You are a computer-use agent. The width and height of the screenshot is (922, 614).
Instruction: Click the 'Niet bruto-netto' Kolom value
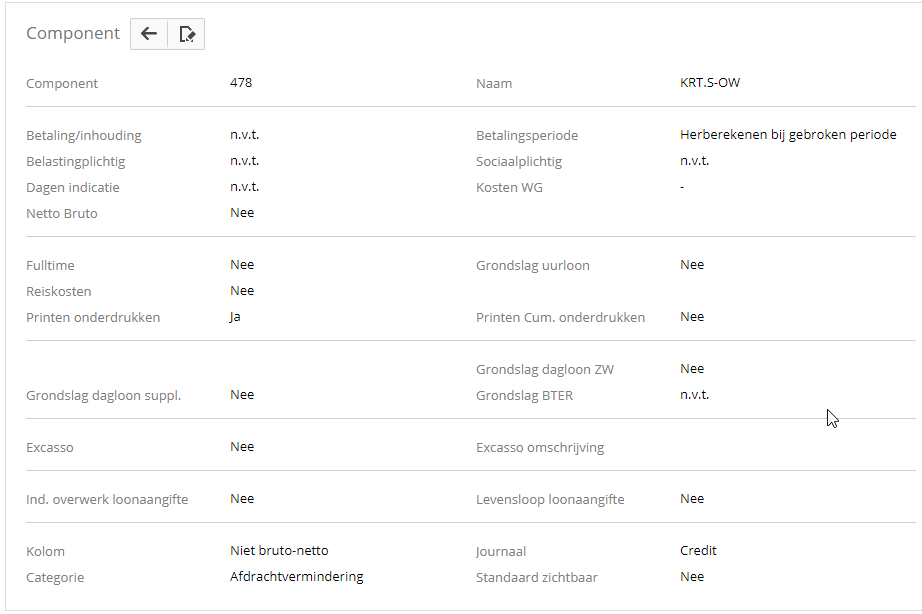[279, 551]
